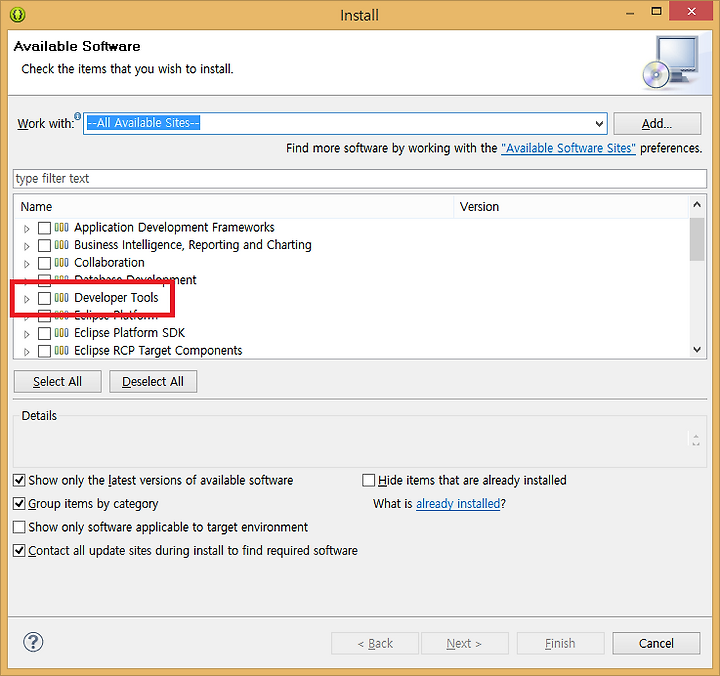Check the Collaboration checkbox
720x676 pixels.
pos(44,263)
